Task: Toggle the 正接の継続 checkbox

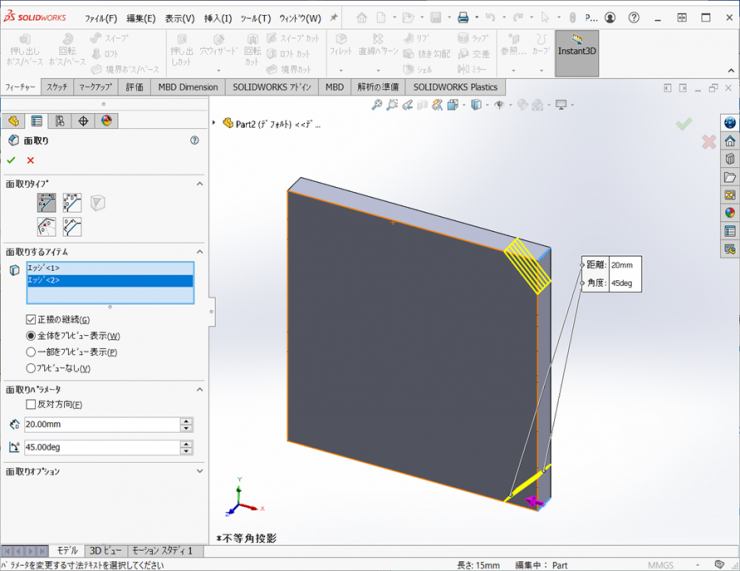Action: [31, 320]
